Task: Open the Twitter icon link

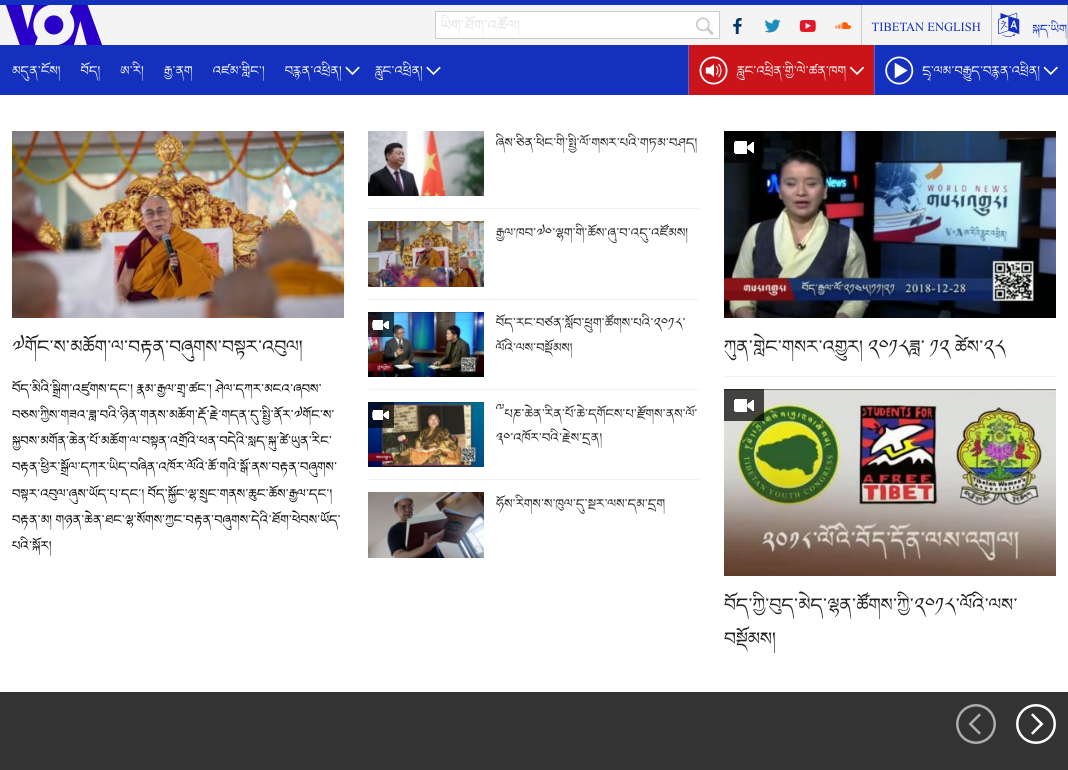Action: click(x=772, y=26)
